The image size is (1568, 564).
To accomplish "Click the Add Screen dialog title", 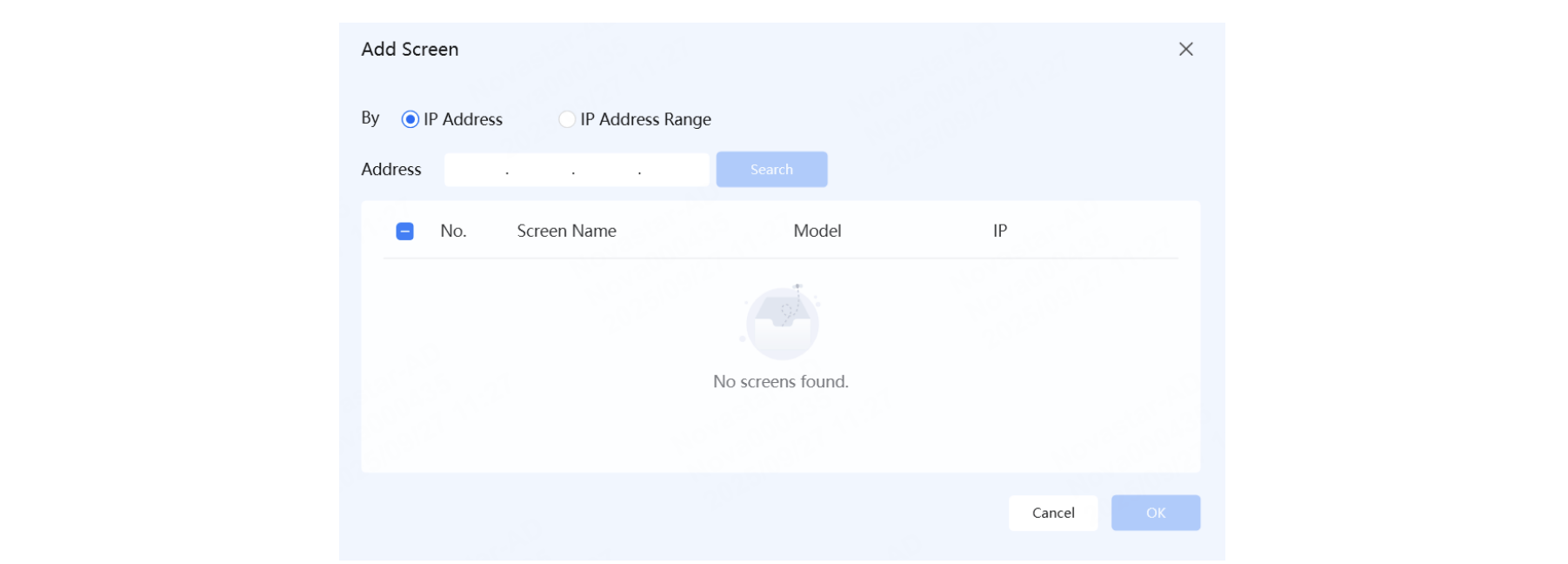I will pyautogui.click(x=410, y=50).
